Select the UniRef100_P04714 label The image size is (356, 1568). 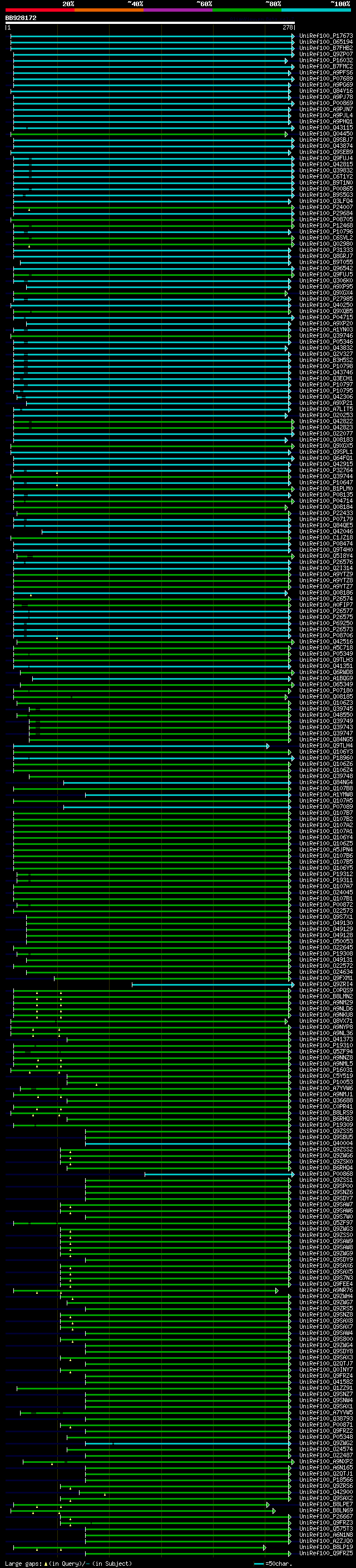click(x=326, y=501)
